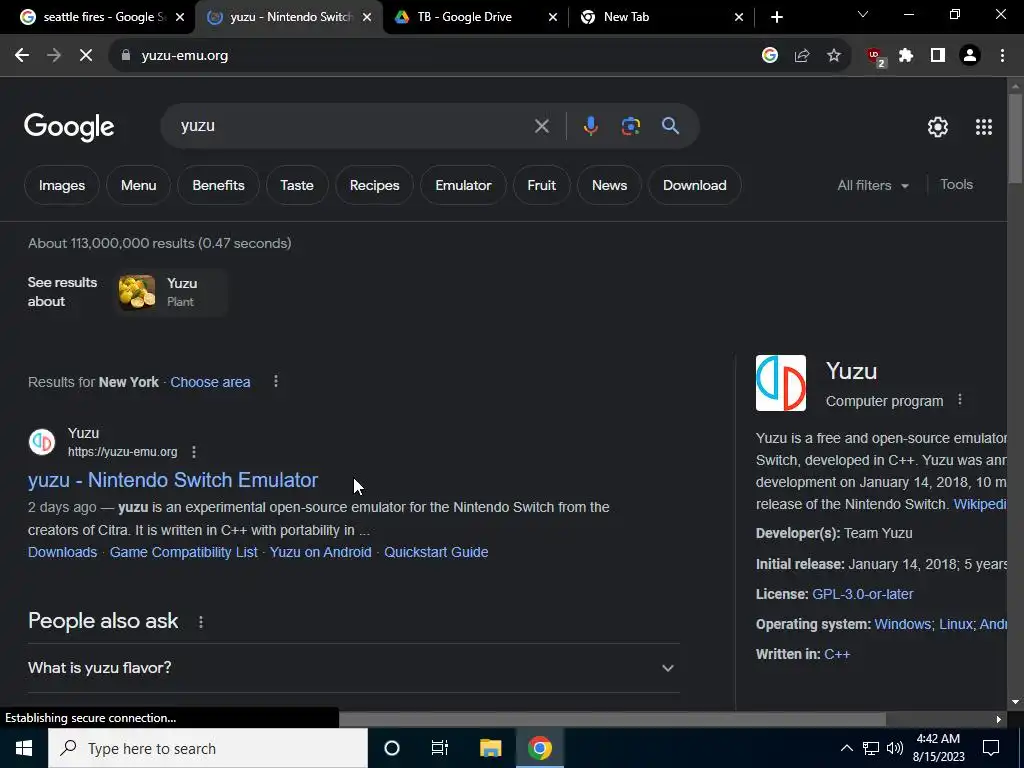The width and height of the screenshot is (1024, 768).
Task: Open Cortana circle on taskbar
Action: (x=392, y=748)
